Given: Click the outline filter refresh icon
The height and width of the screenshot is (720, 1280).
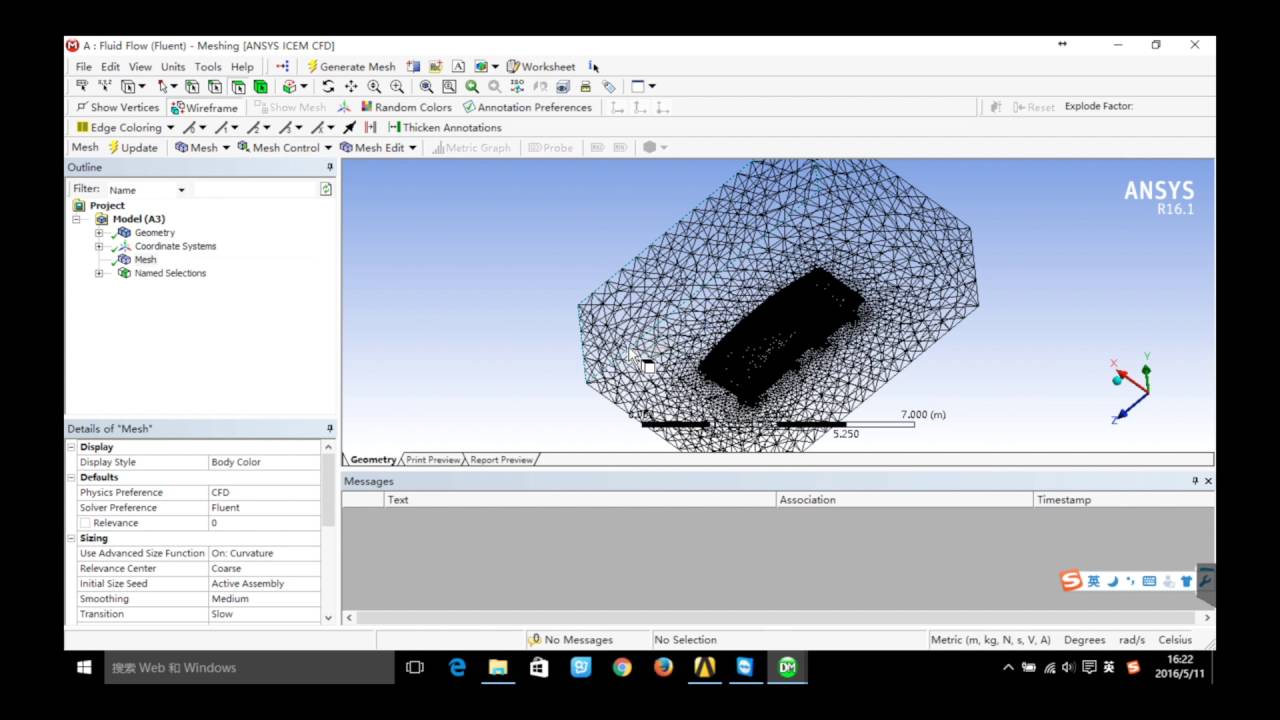Looking at the screenshot, I should [326, 189].
